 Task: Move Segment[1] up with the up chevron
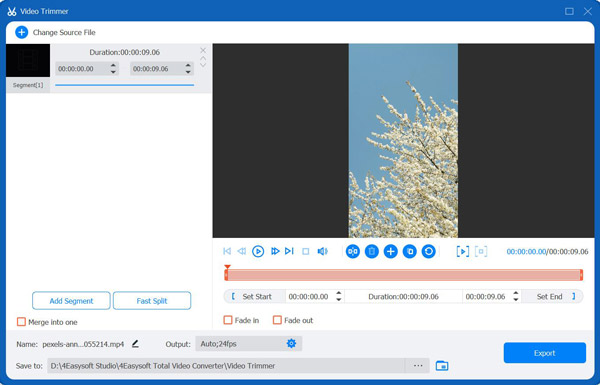tap(203, 59)
